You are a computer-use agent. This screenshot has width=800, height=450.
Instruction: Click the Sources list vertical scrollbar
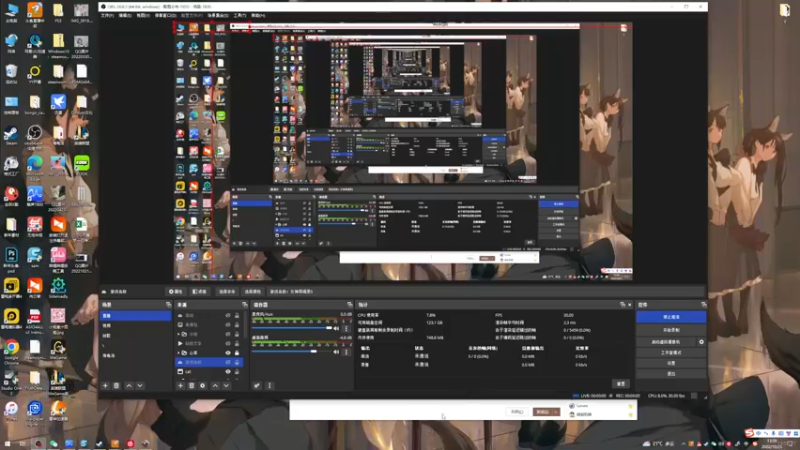245,324
